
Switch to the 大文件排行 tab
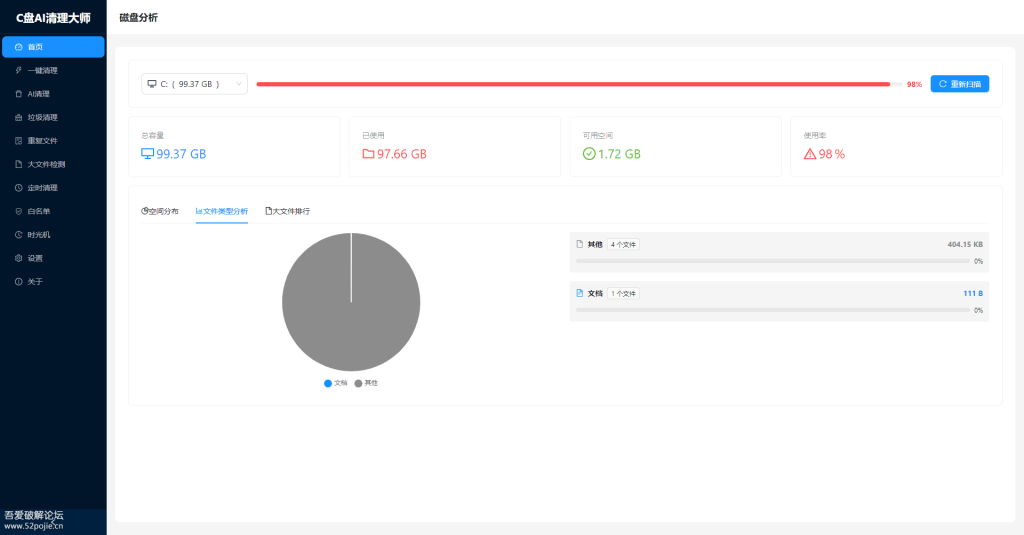287,211
